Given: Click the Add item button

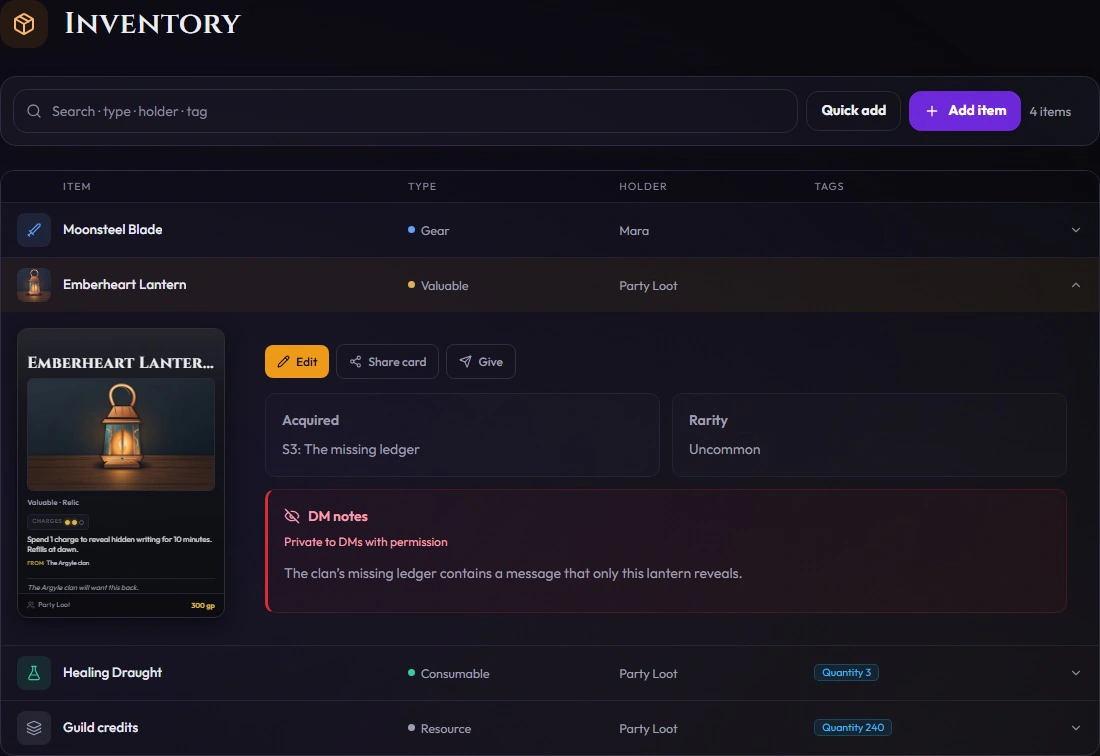Looking at the screenshot, I should (965, 111).
